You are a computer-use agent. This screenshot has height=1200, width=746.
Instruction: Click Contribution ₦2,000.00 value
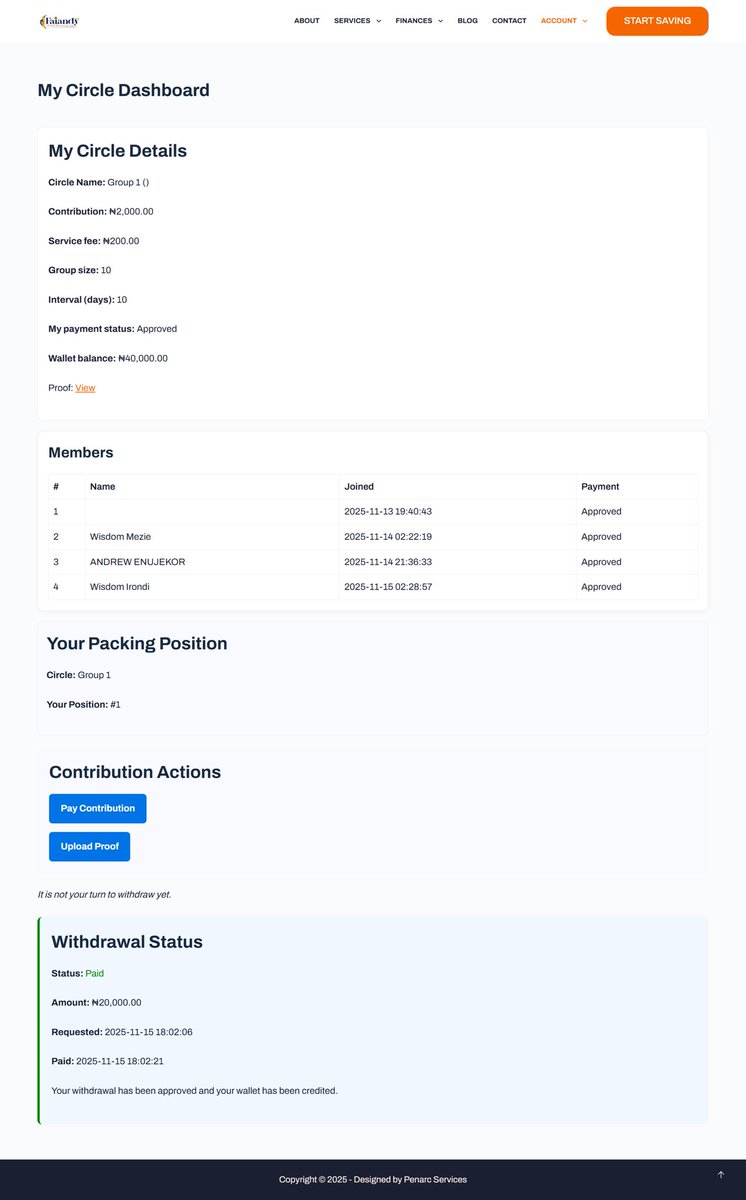point(131,212)
